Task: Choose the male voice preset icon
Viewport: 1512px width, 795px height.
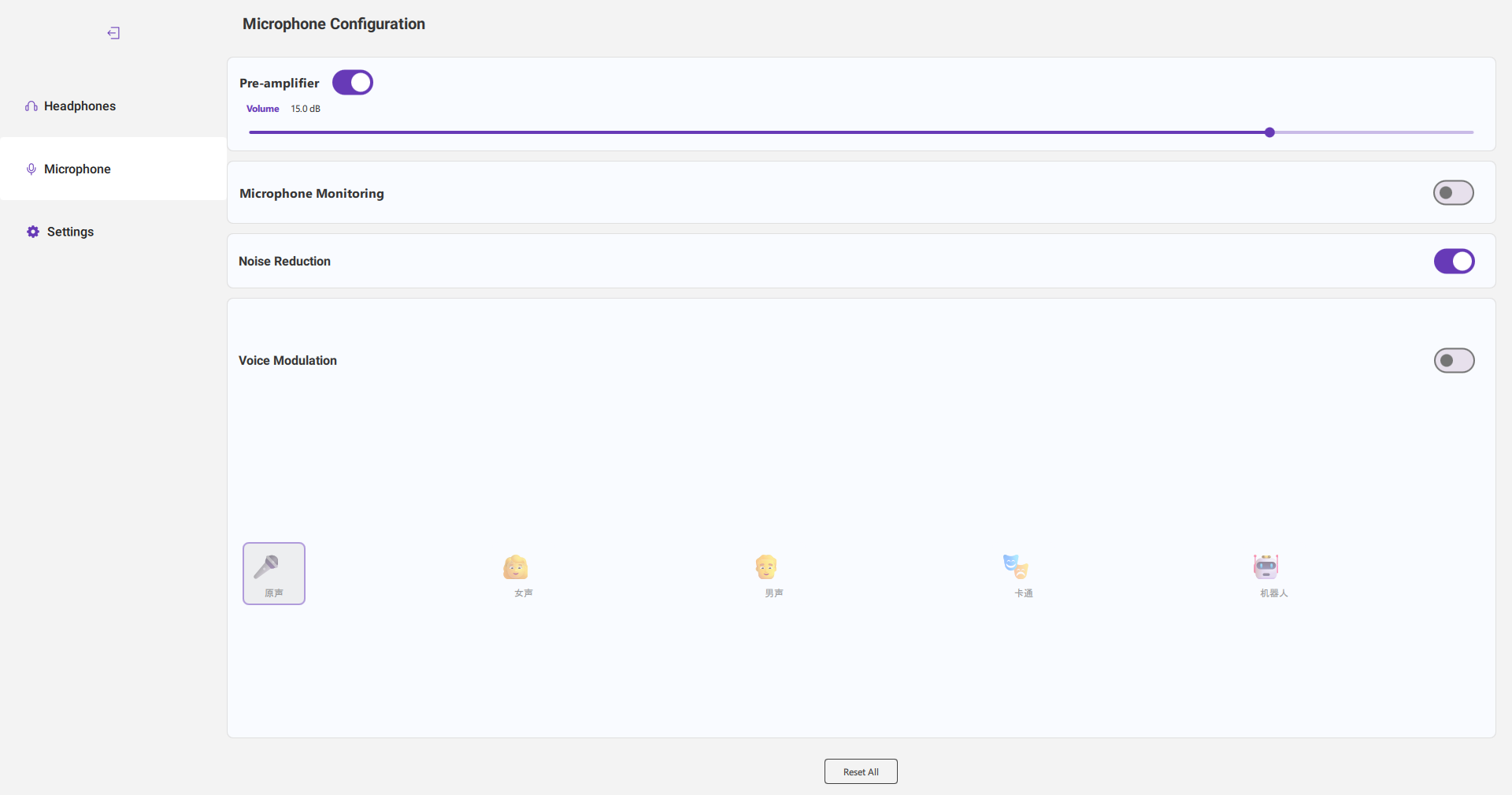Action: click(766, 567)
